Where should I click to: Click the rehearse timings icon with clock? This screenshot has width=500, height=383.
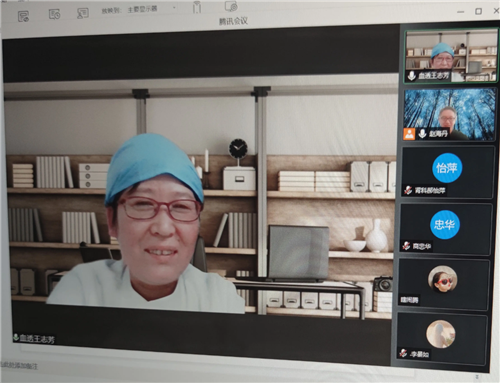click(54, 14)
